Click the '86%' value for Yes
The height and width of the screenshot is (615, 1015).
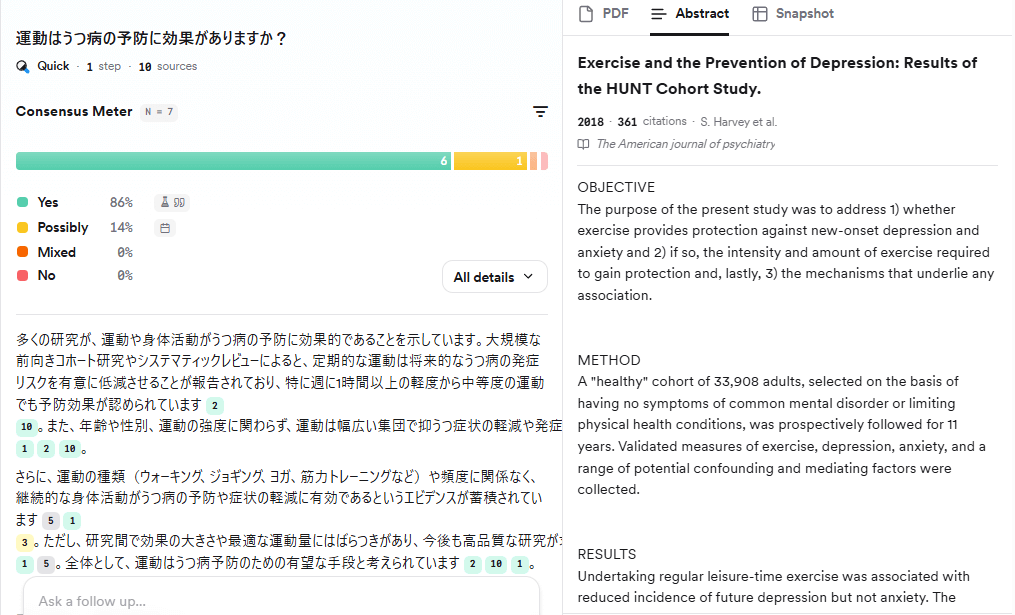[121, 203]
